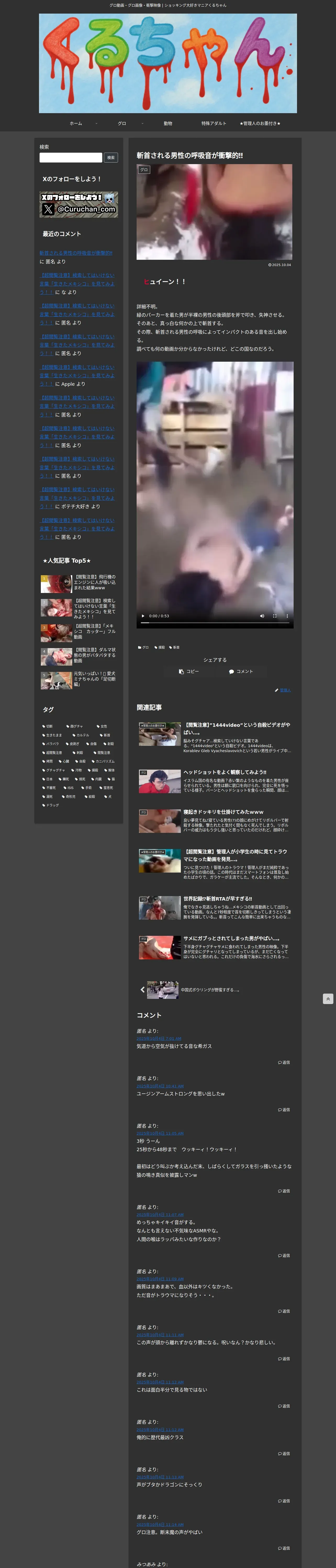Open timestamp link of first comment
The image size is (336, 1568).
click(159, 1039)
